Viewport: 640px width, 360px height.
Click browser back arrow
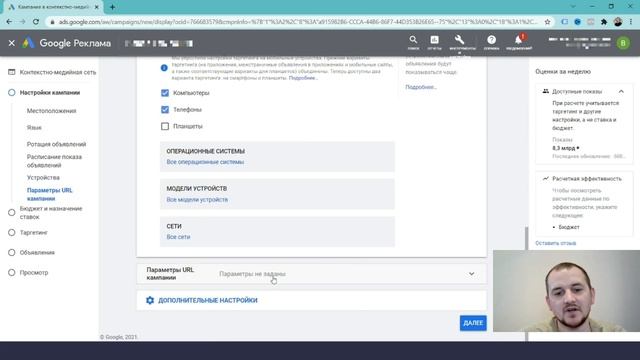(x=9, y=22)
